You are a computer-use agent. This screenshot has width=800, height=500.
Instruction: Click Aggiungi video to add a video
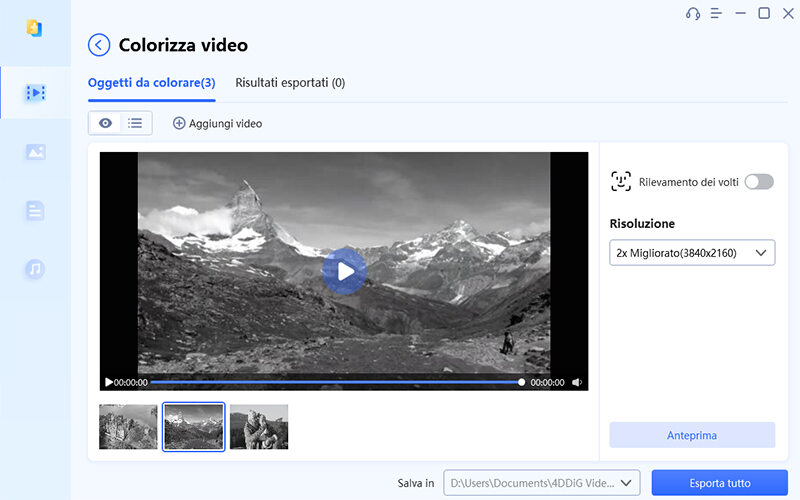tap(217, 123)
